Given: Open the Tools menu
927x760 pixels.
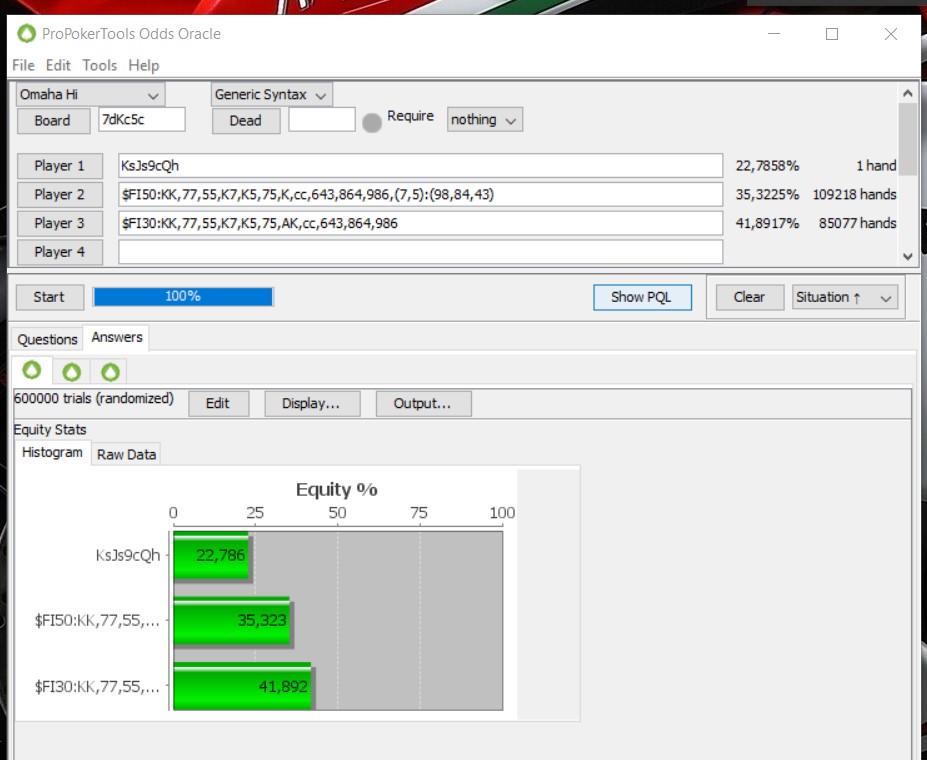Looking at the screenshot, I should click(99, 65).
